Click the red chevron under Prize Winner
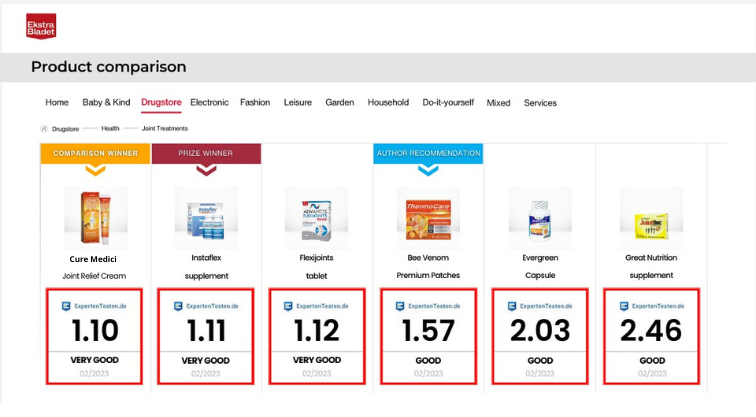Image resolution: width=756 pixels, height=417 pixels. (x=206, y=170)
